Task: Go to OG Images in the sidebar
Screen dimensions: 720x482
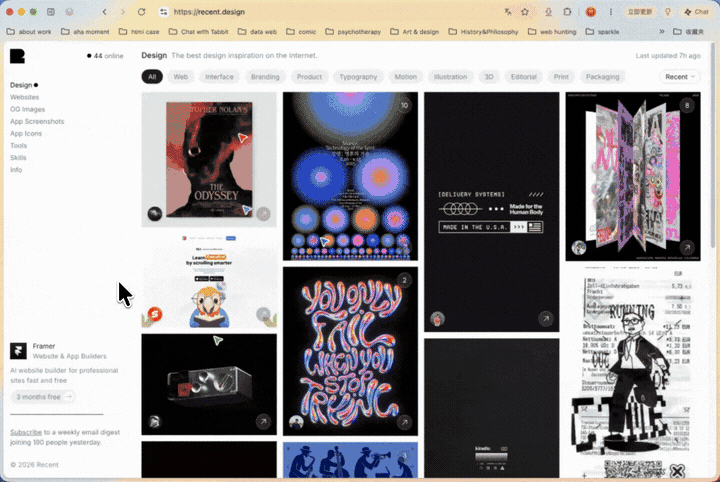Action: click(28, 109)
